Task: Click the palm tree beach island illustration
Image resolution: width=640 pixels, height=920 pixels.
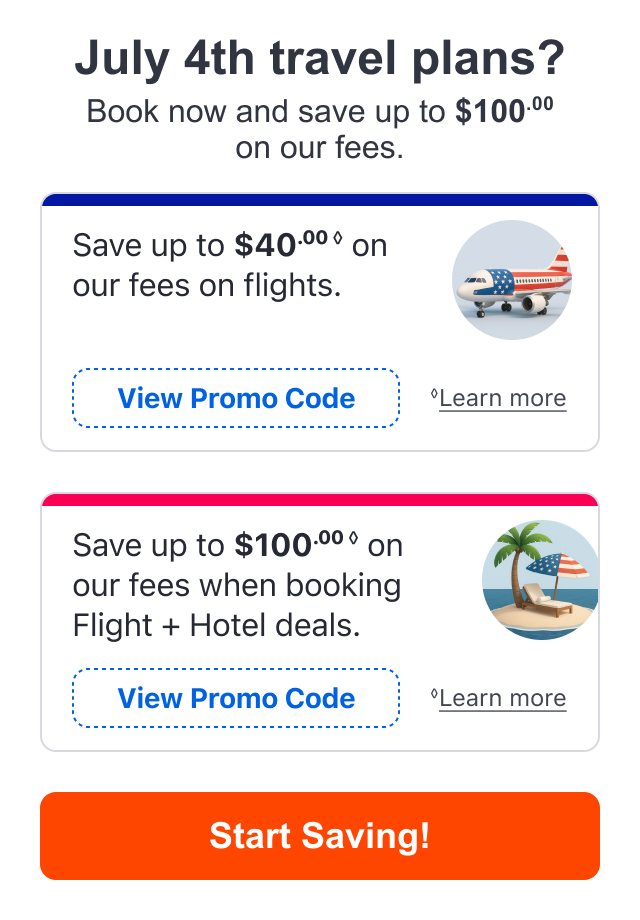Action: click(540, 580)
